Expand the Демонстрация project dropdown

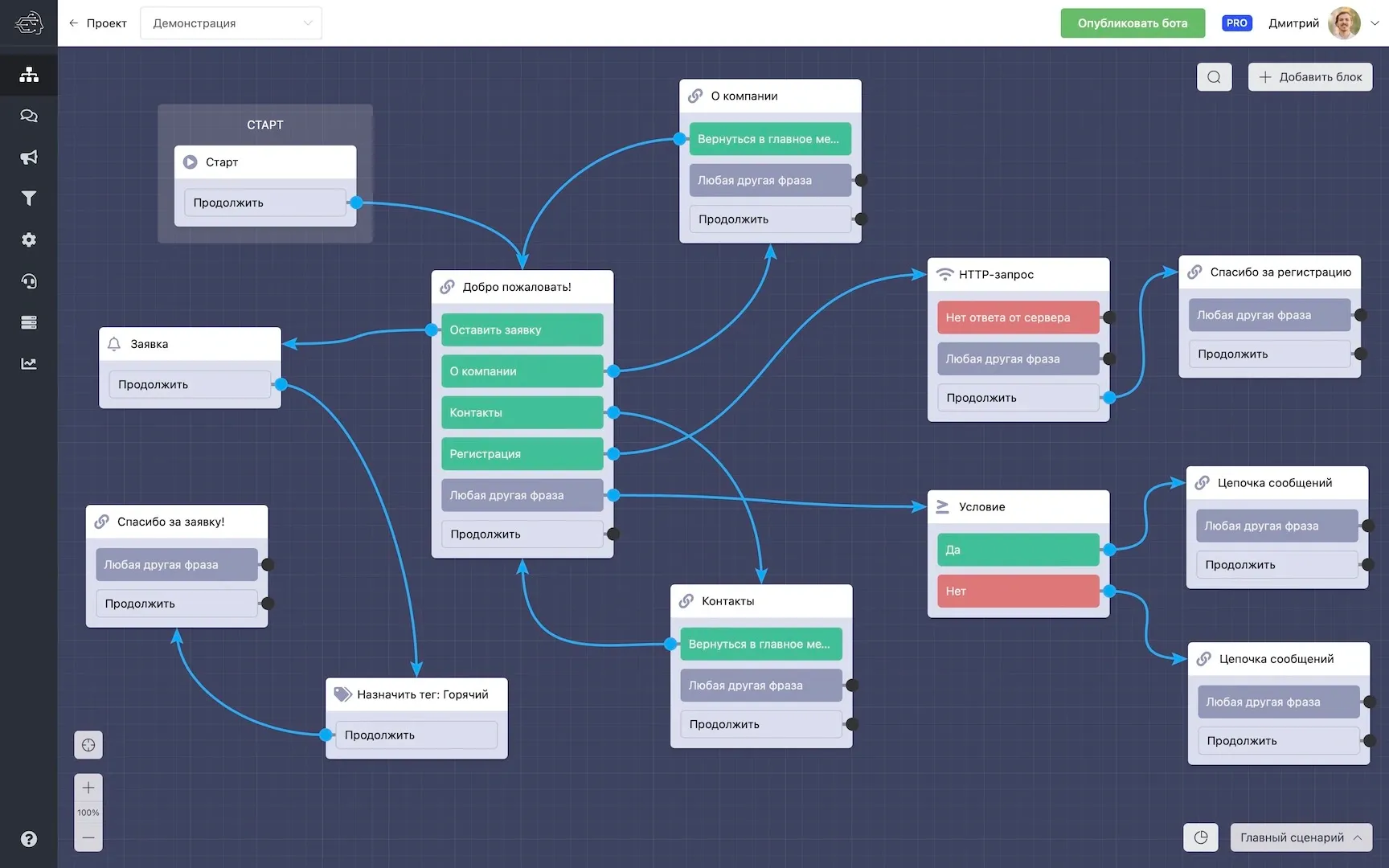(231, 23)
